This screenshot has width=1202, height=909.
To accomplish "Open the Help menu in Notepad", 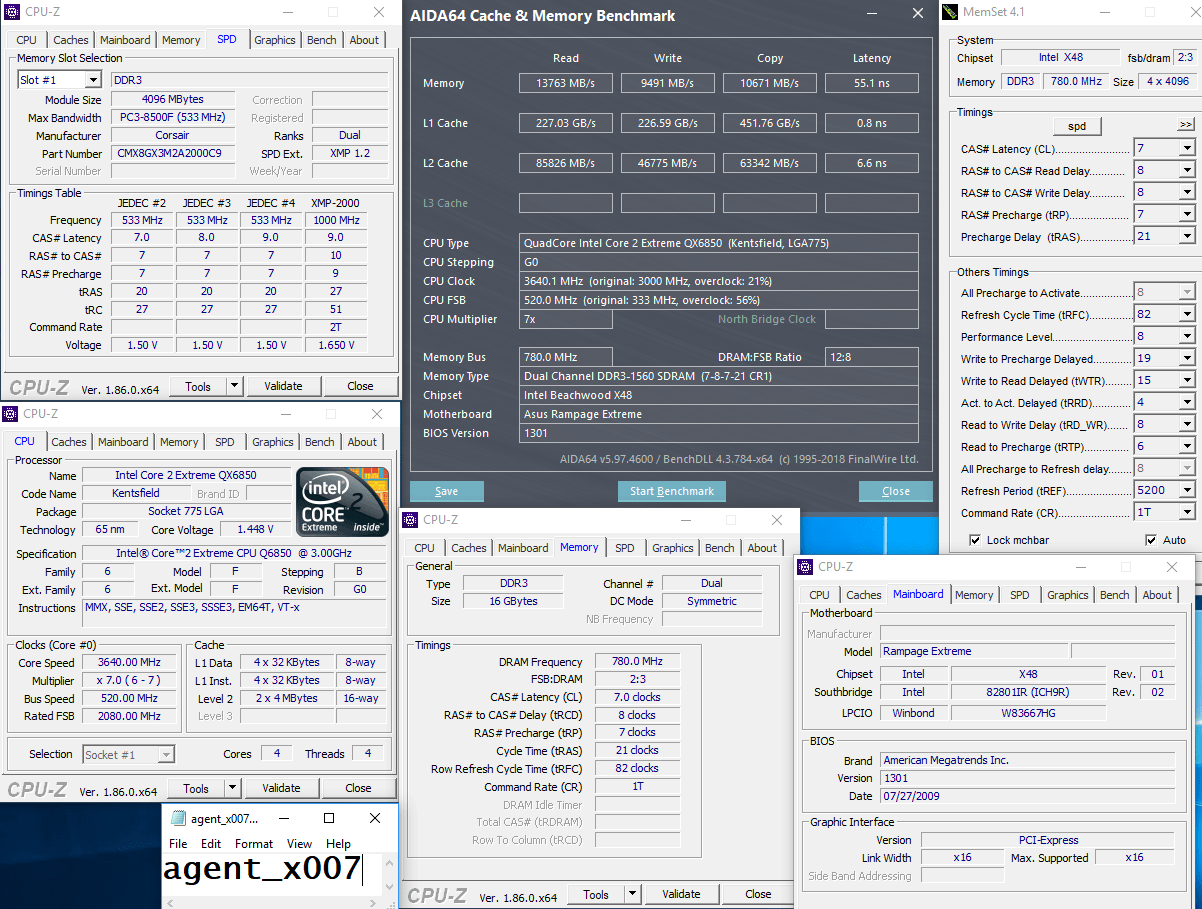I will point(339,844).
